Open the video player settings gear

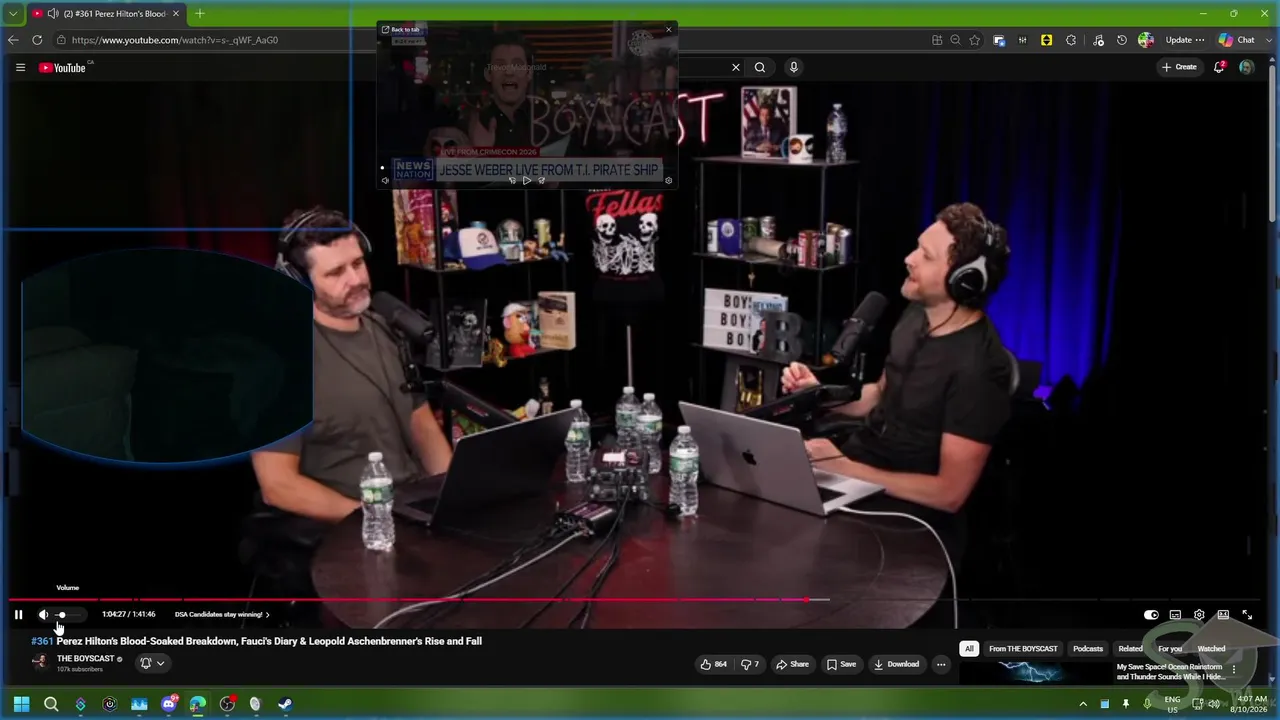(1199, 615)
